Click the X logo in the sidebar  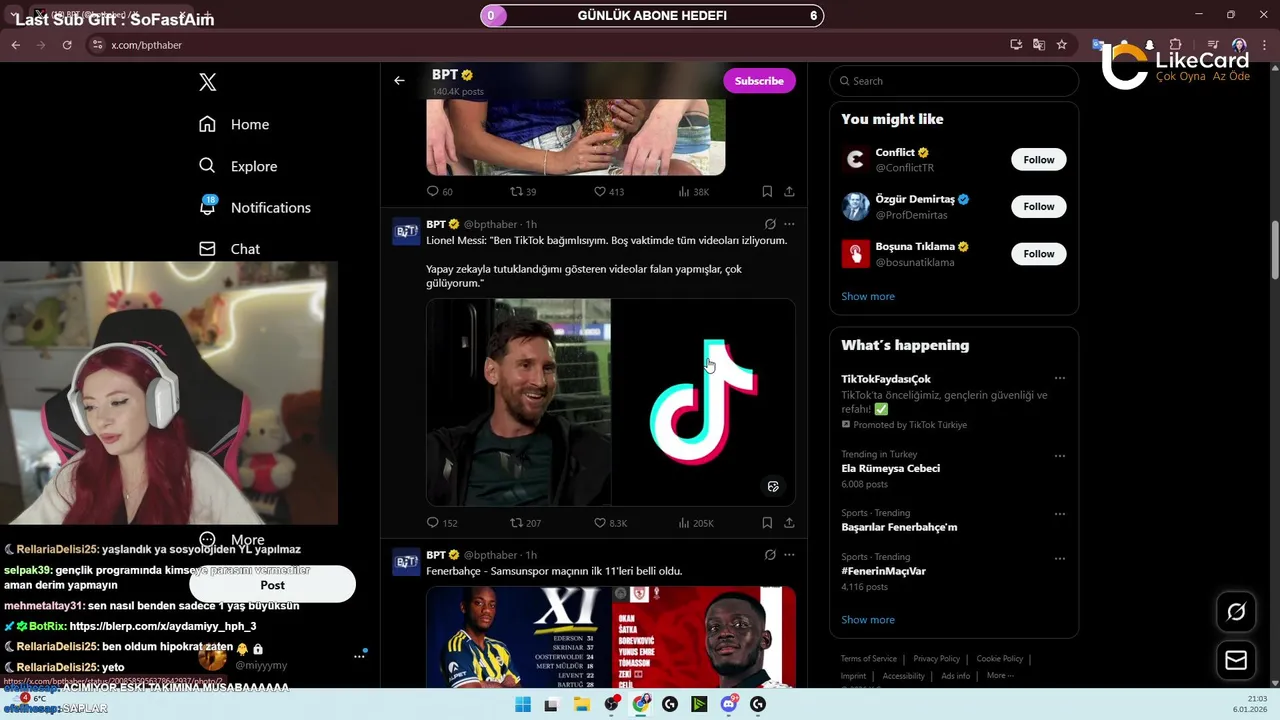coord(208,82)
